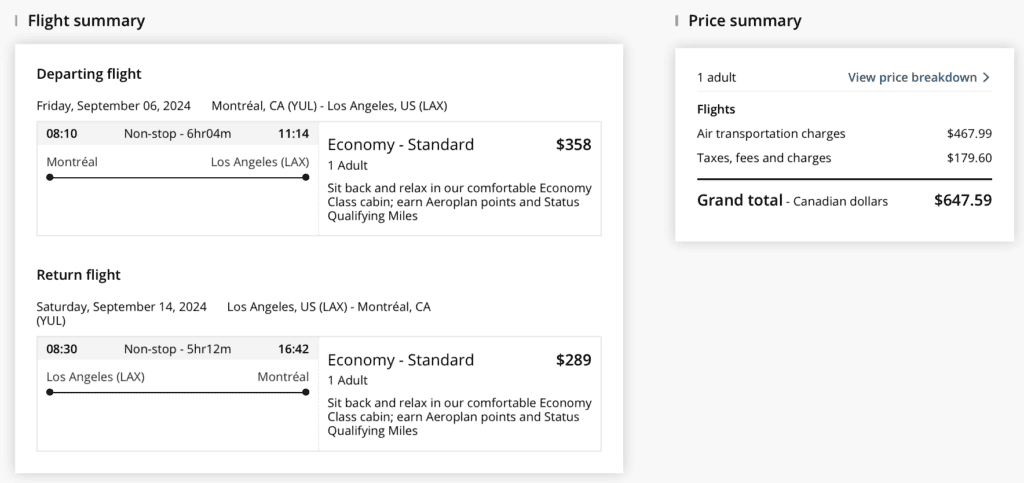Expand price breakdown using the chevron arrow
Image resolution: width=1024 pixels, height=483 pixels.
(x=986, y=77)
